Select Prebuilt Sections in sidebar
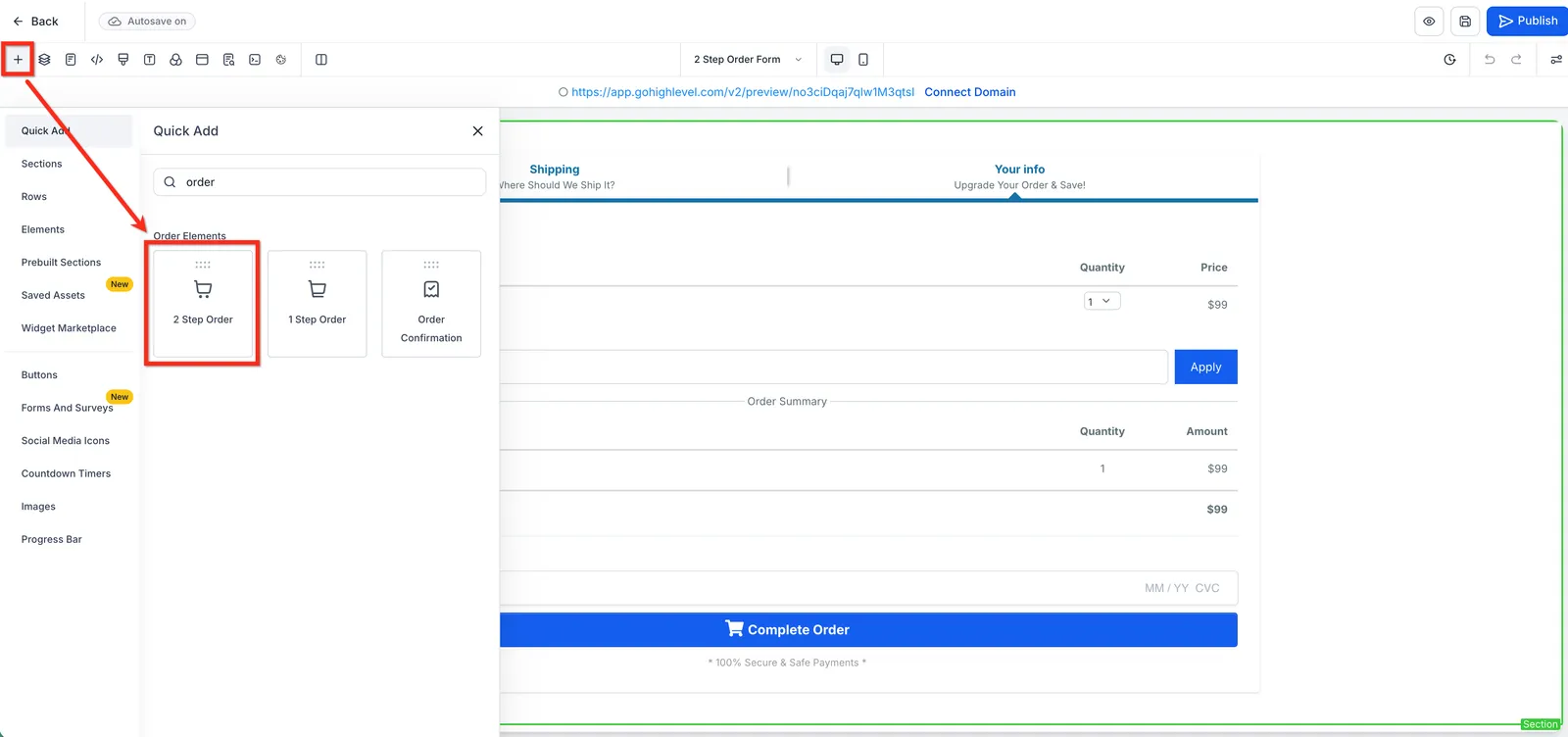This screenshot has width=1568, height=737. pos(61,263)
